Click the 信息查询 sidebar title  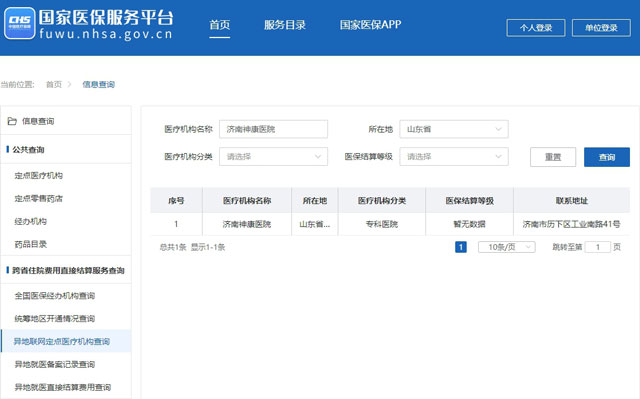(38, 121)
